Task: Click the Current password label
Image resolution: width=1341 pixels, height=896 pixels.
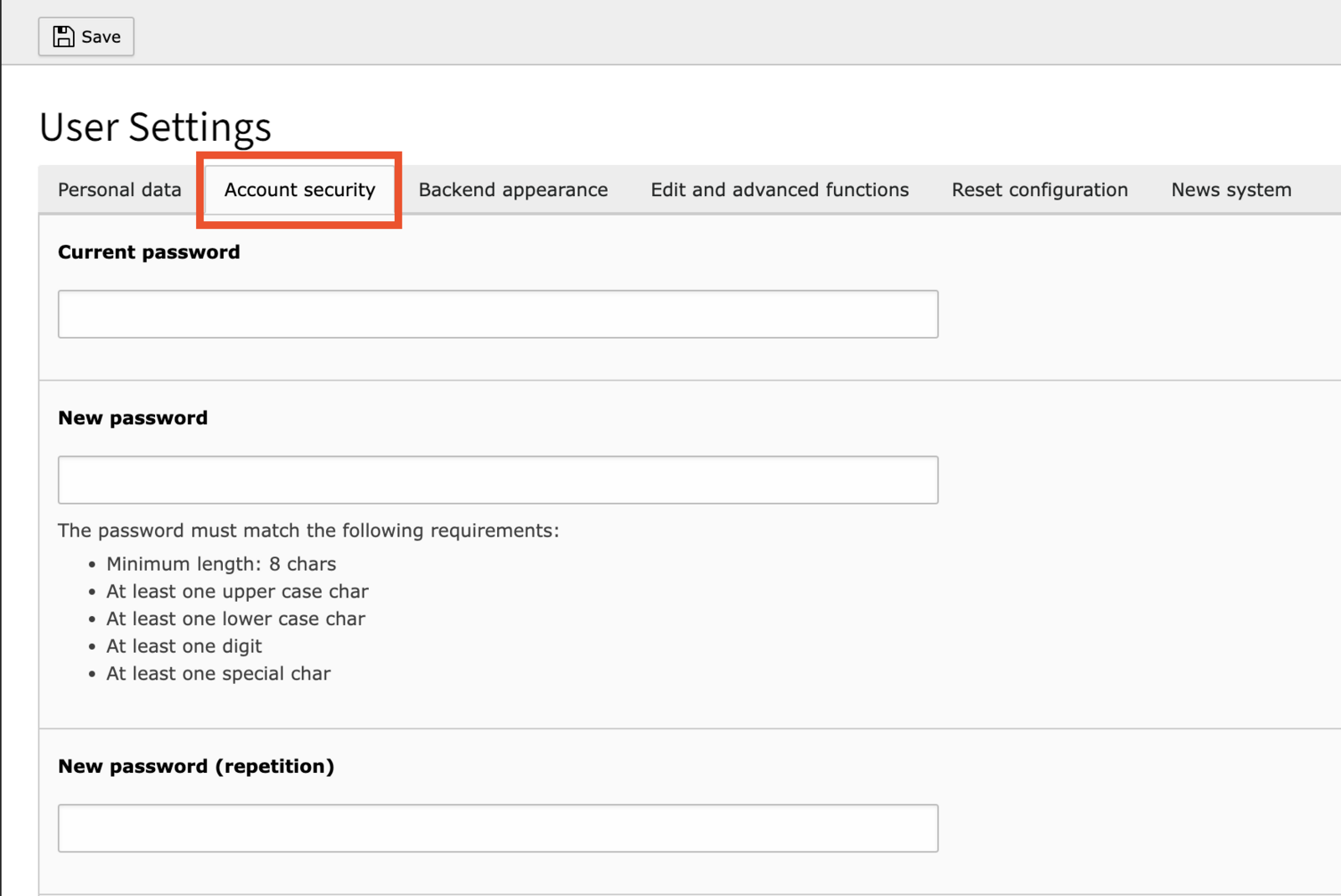Action: pyautogui.click(x=148, y=252)
